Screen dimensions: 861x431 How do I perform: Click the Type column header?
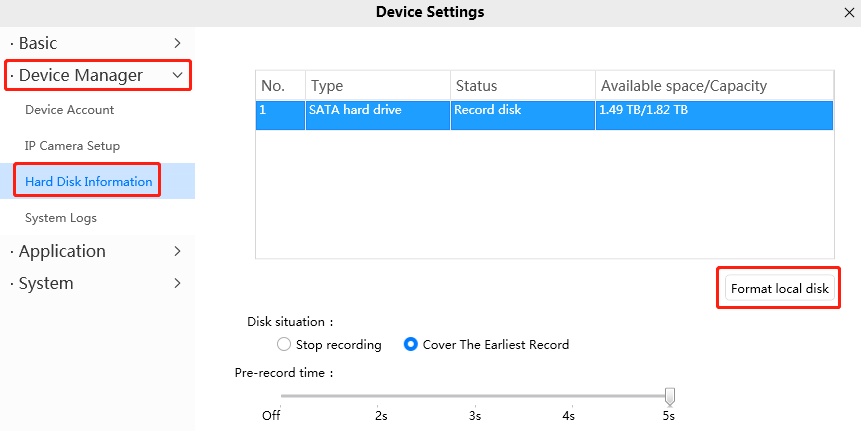378,86
